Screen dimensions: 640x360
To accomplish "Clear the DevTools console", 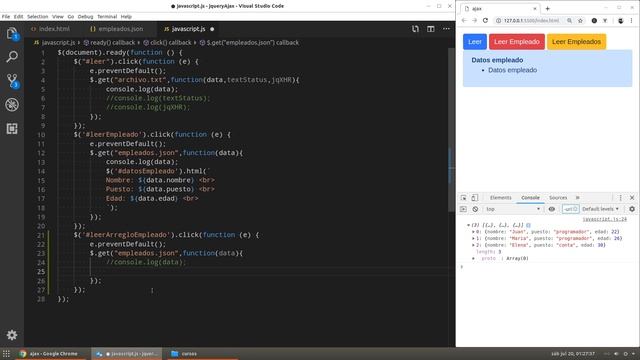I will pyautogui.click(x=475, y=209).
